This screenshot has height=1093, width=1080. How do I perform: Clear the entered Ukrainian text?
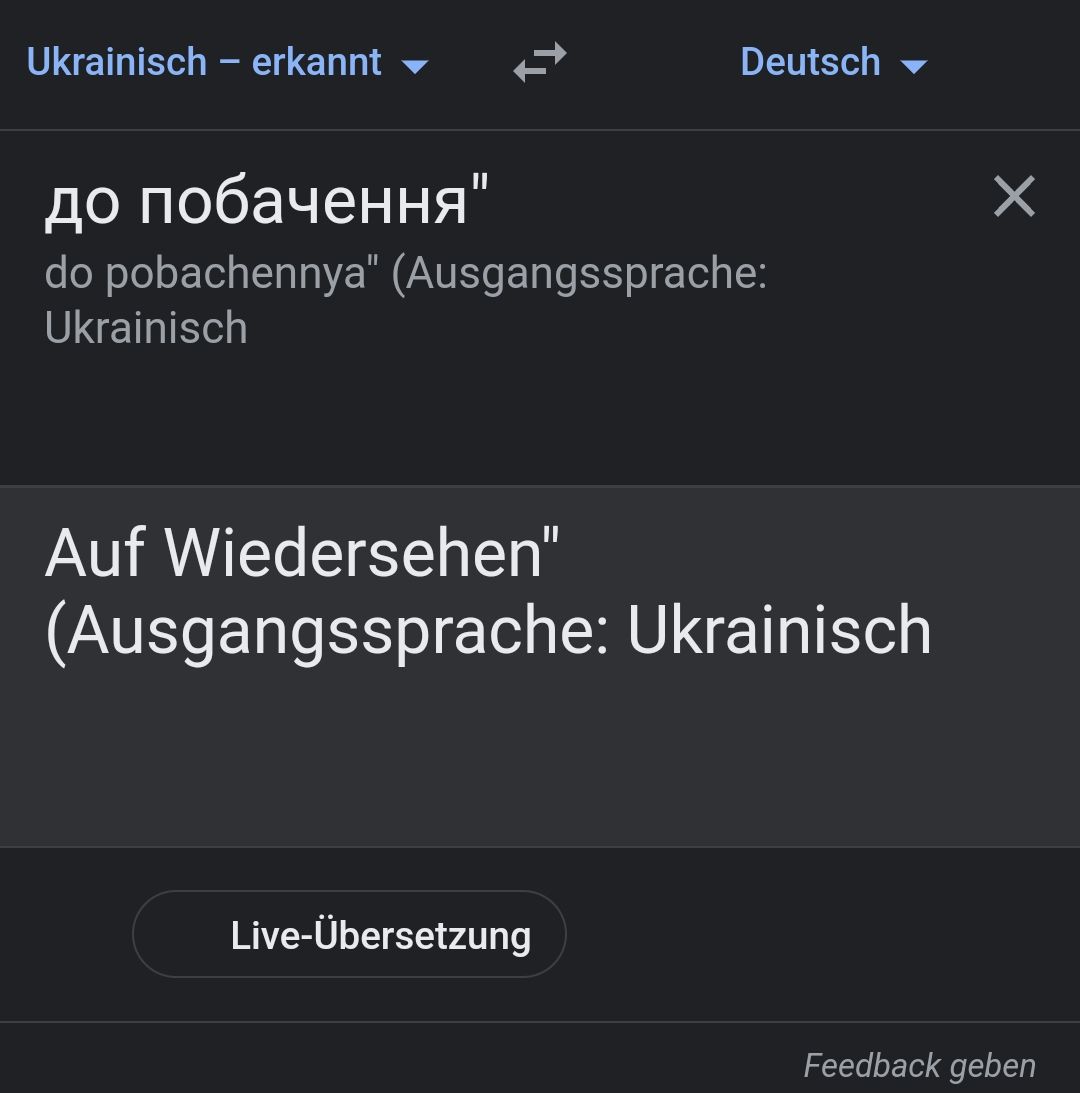[x=1014, y=196]
